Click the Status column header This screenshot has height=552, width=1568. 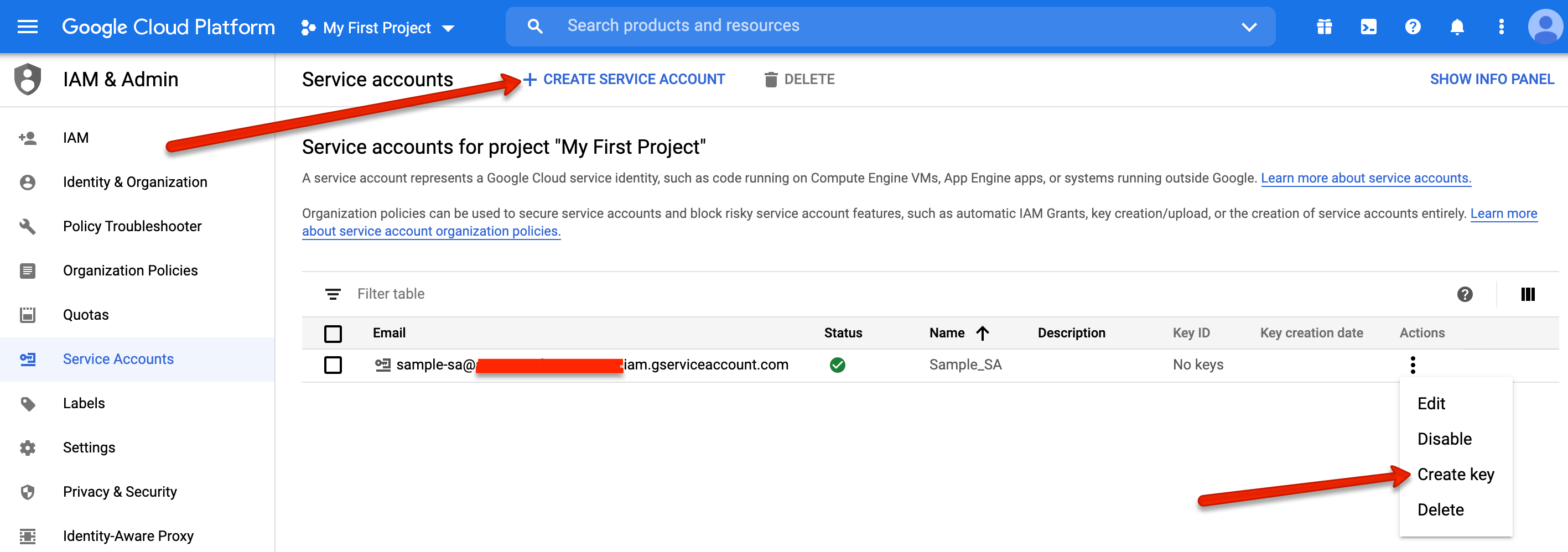pyautogui.click(x=843, y=333)
